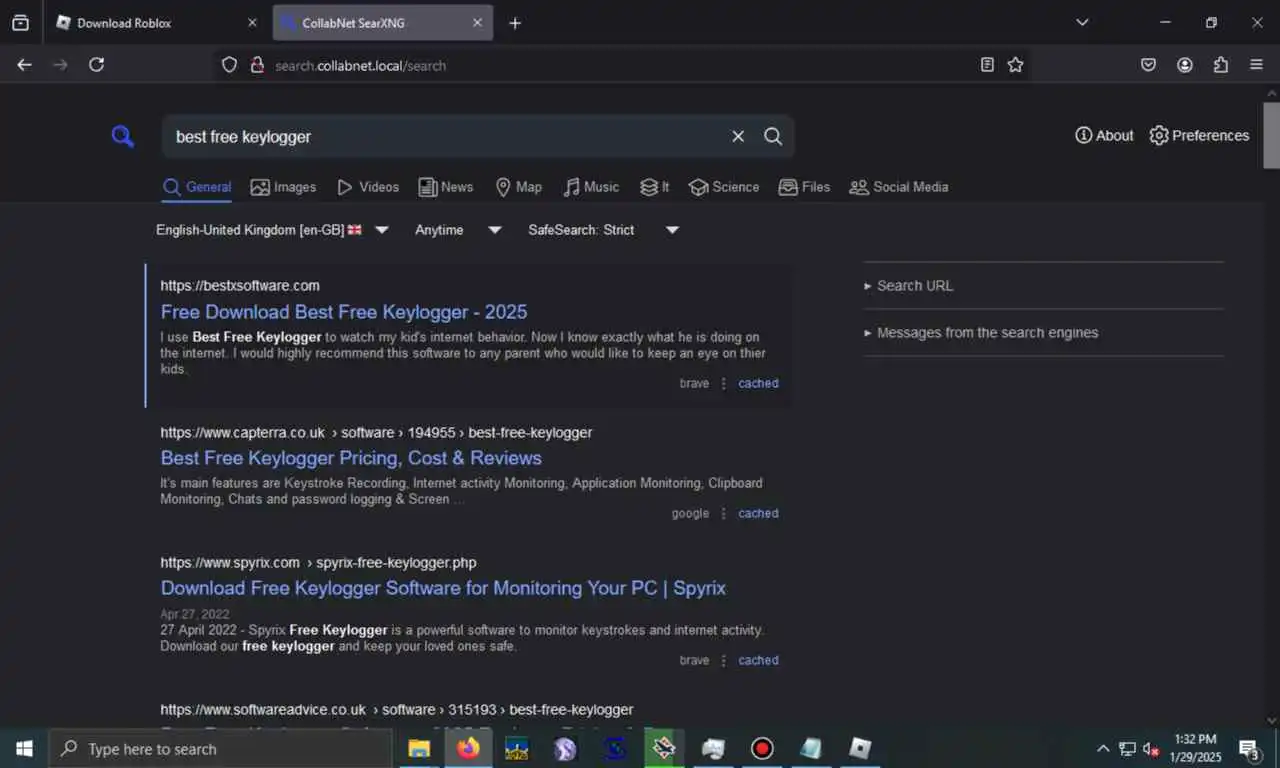The height and width of the screenshot is (768, 1280).
Task: Submit search using magnifier button
Action: tap(773, 136)
